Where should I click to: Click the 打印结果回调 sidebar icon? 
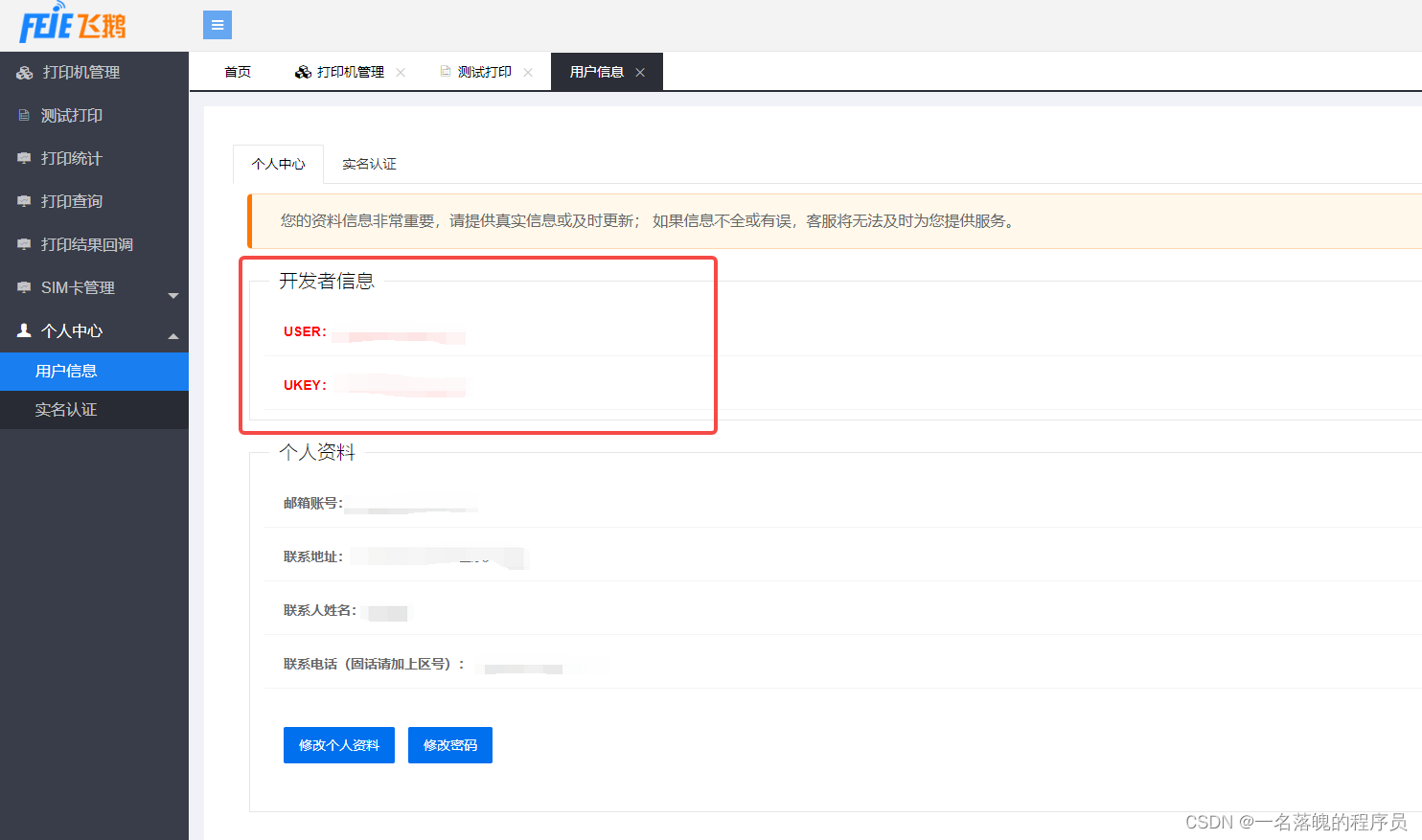(x=25, y=244)
